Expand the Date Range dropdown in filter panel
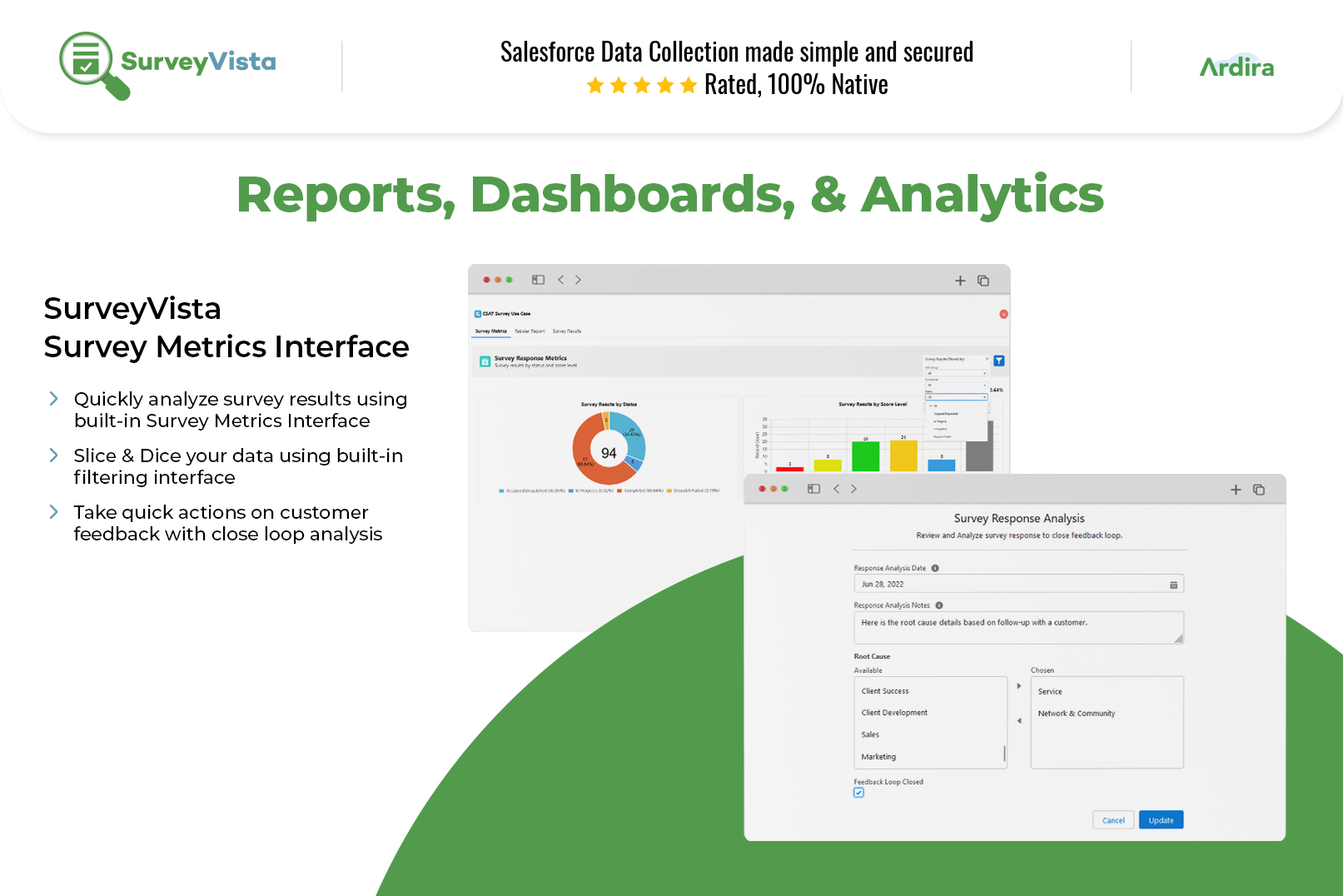This screenshot has height=896, width=1343. 956,374
